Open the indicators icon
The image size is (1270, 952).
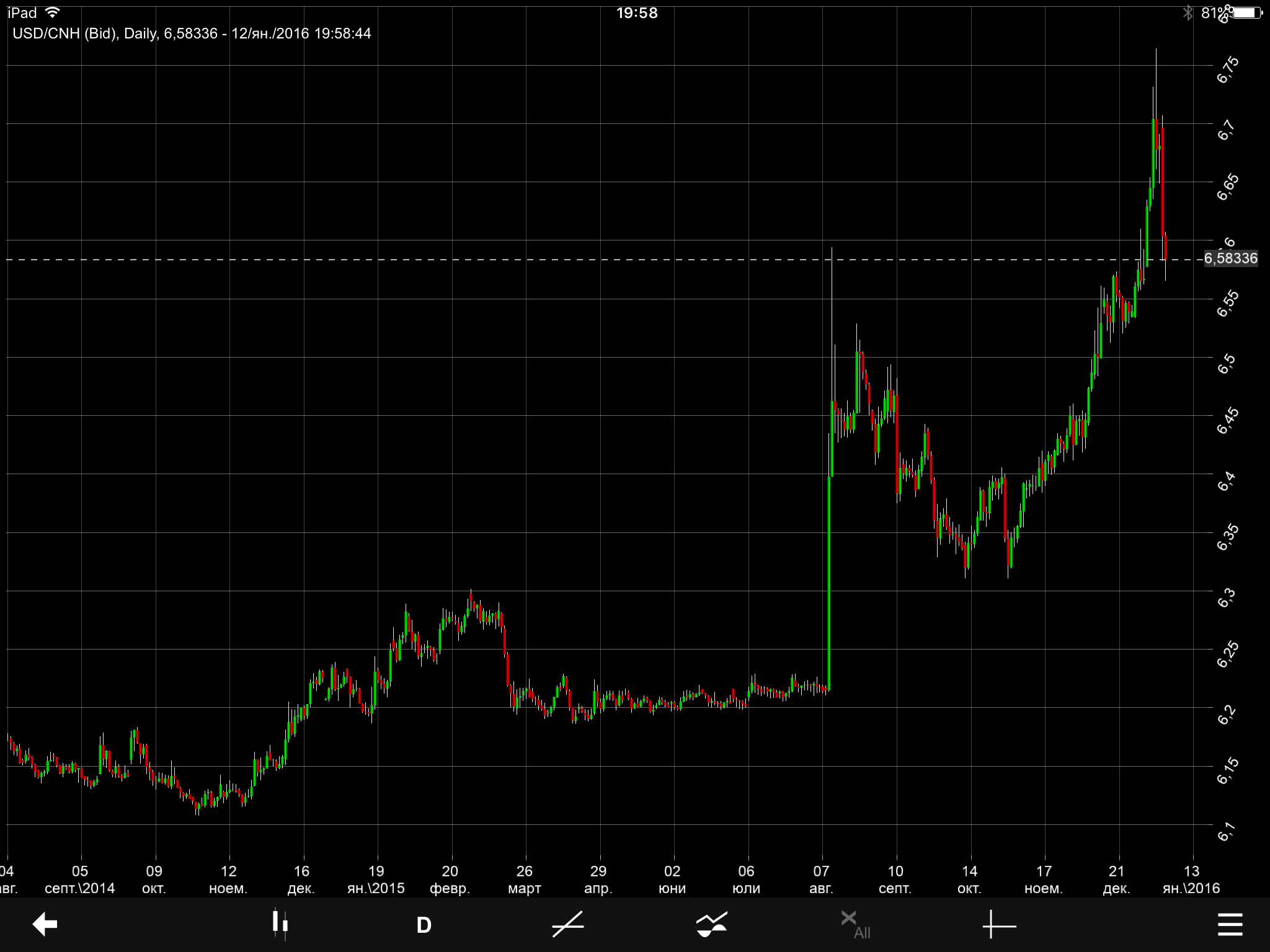pyautogui.click(x=711, y=924)
